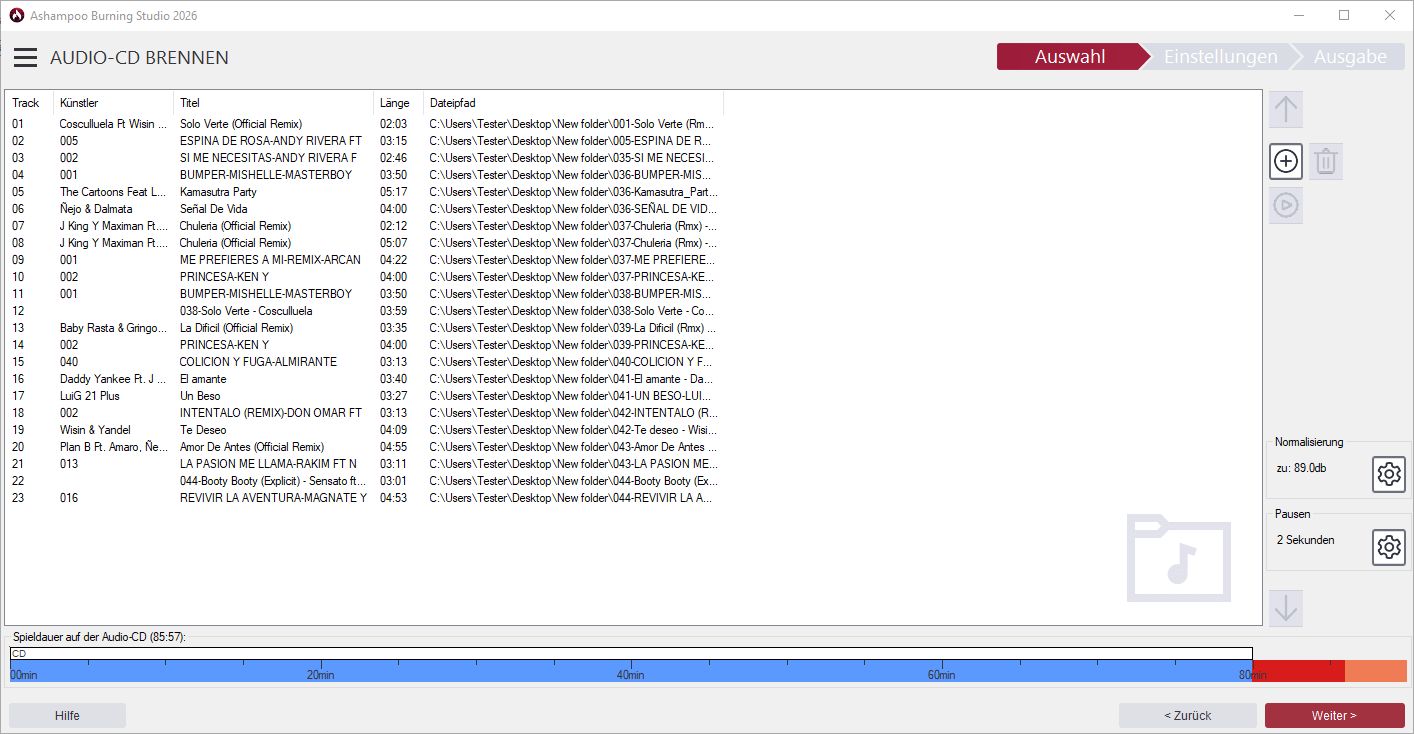Click the move track down arrow
Image resolution: width=1414 pixels, height=734 pixels.
coord(1286,608)
